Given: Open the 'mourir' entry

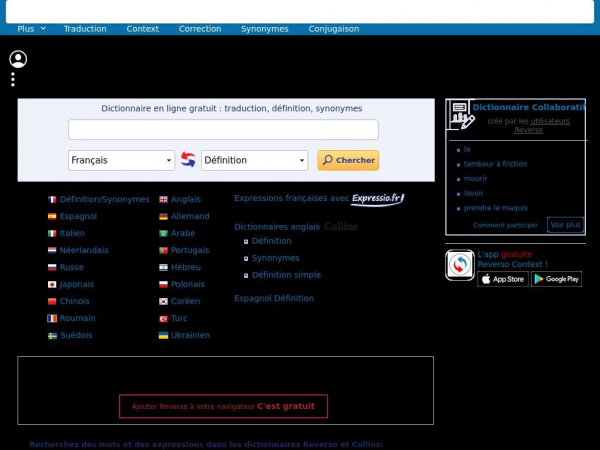Looking at the screenshot, I should [475, 179].
